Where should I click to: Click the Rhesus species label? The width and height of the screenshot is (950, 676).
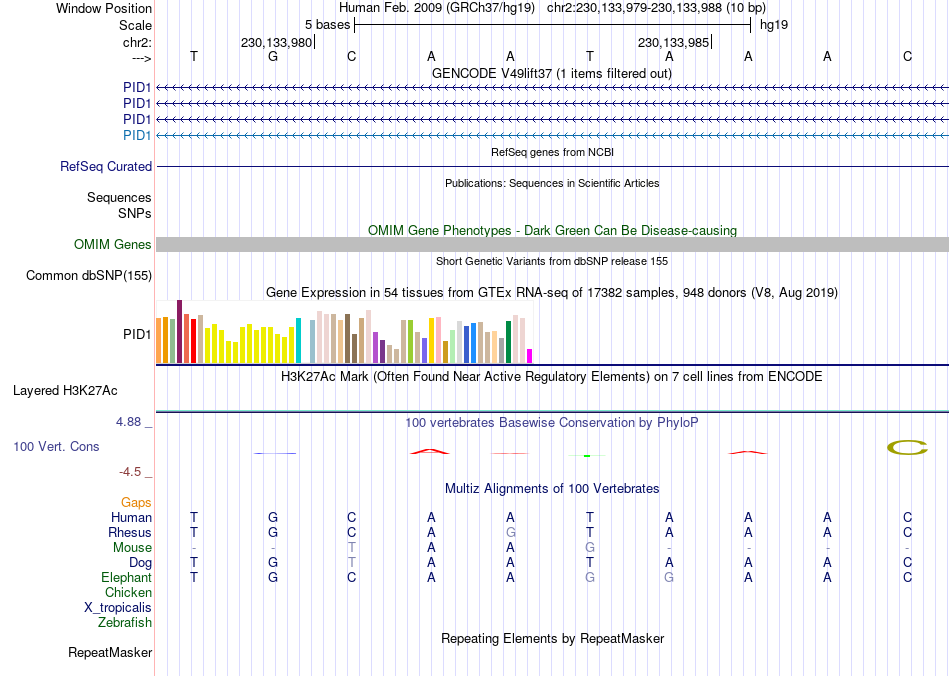pos(130,533)
